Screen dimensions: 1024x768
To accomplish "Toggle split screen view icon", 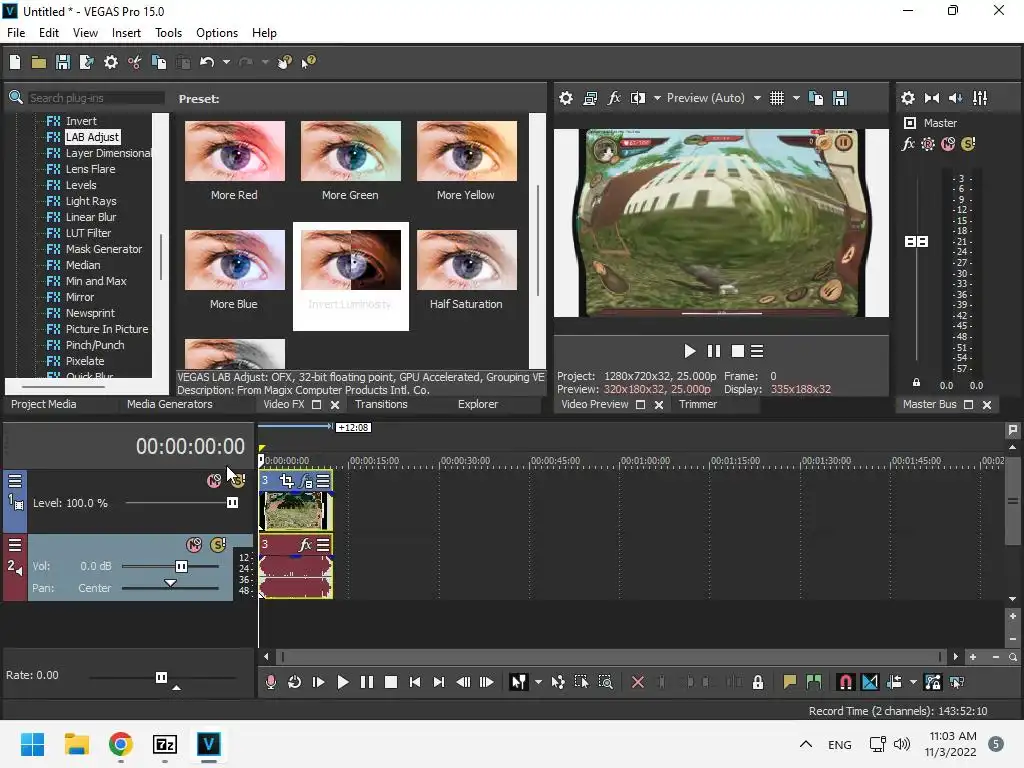I will click(x=638, y=98).
